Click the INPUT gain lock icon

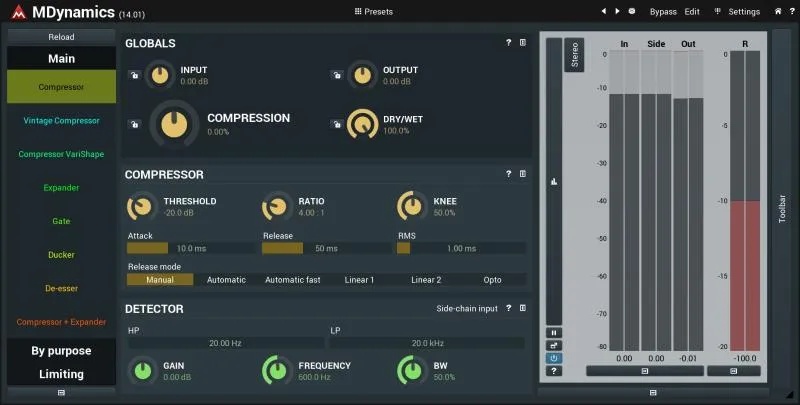134,75
